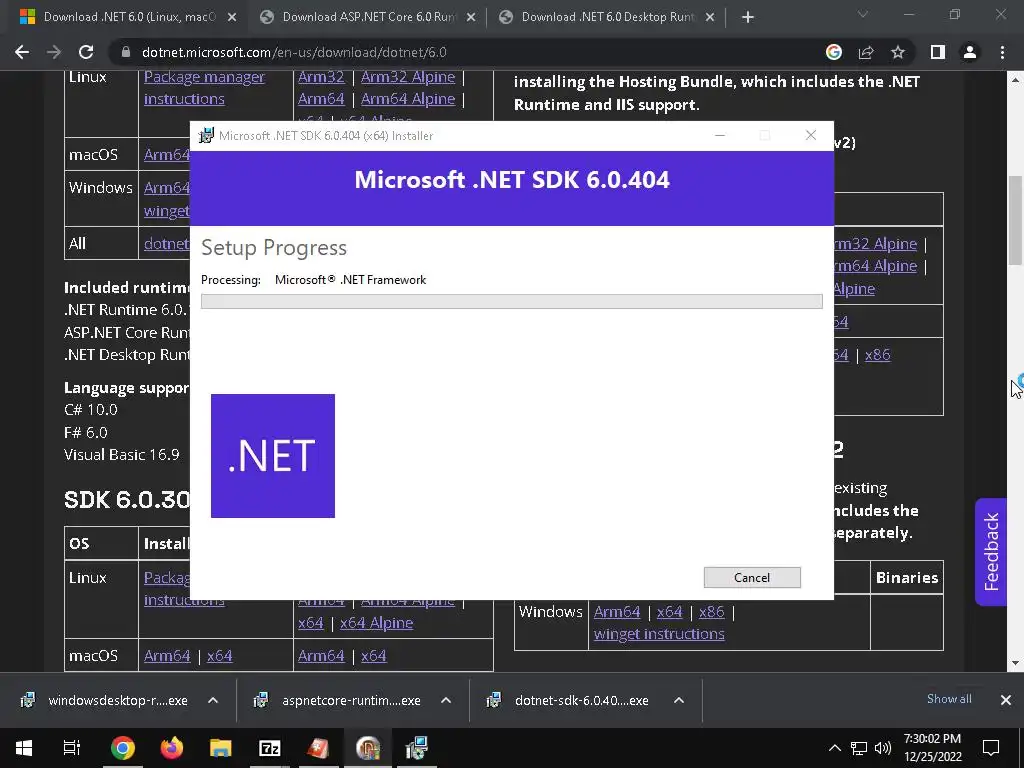Open the Chrome profile icon
This screenshot has height=768, width=1024.
coord(970,52)
